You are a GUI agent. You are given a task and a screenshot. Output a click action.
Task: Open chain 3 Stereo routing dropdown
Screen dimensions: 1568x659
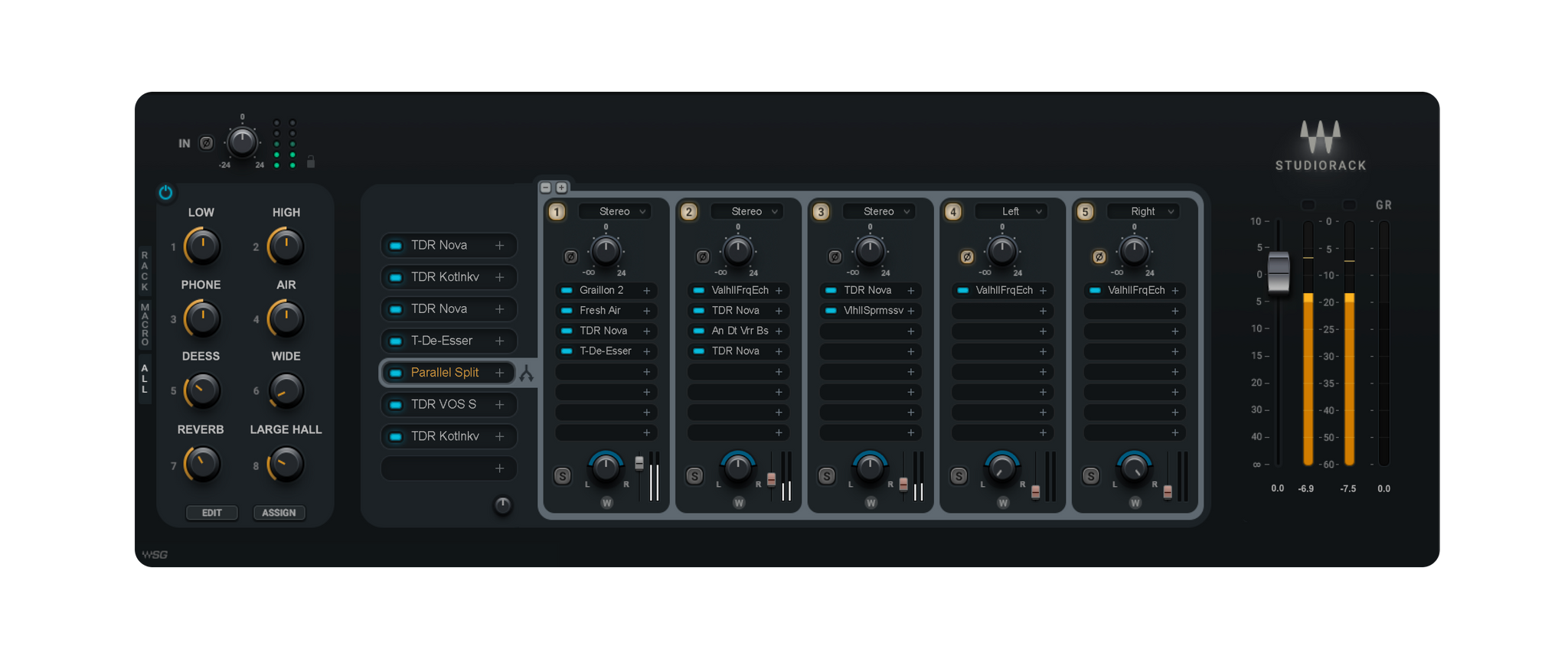(879, 211)
